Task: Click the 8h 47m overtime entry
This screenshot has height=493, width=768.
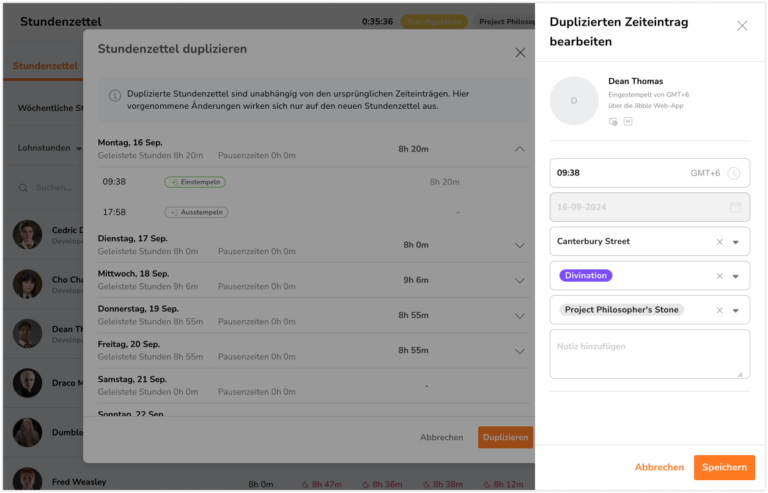Action: click(322, 484)
